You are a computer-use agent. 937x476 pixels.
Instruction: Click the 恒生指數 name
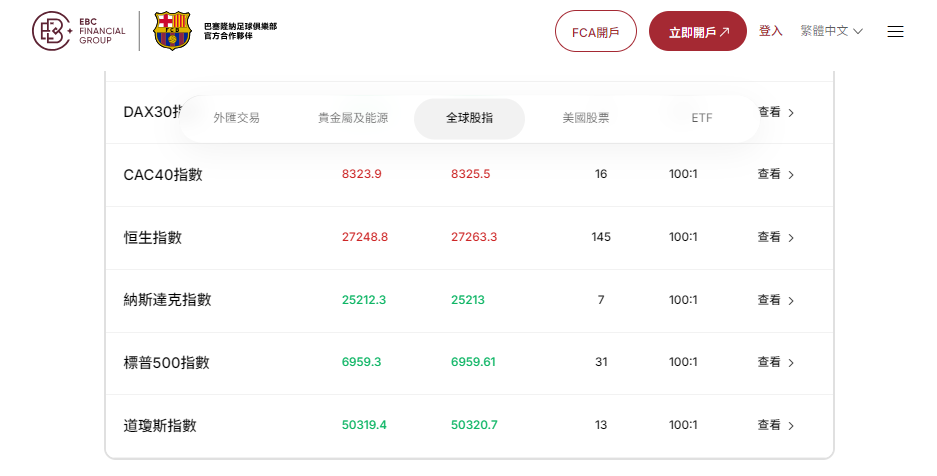[152, 237]
